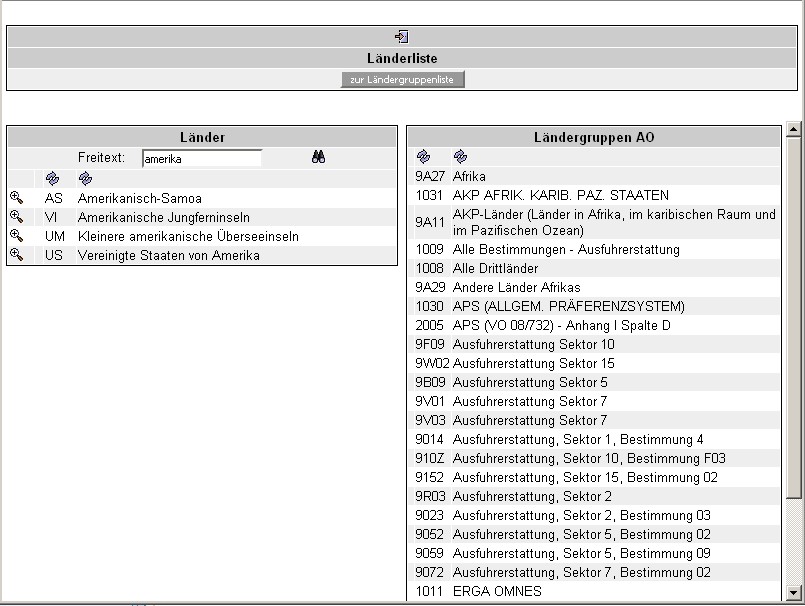
Task: Sort Ländergruppen by name column
Action: point(460,156)
